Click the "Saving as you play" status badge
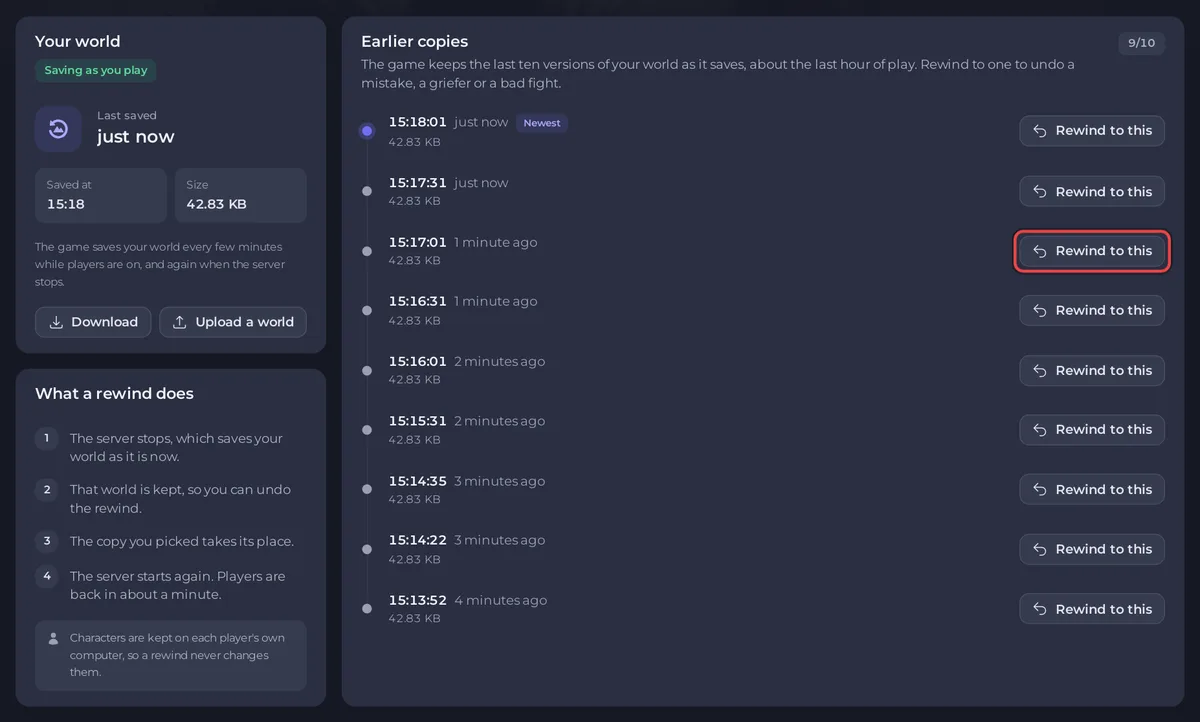 point(96,71)
